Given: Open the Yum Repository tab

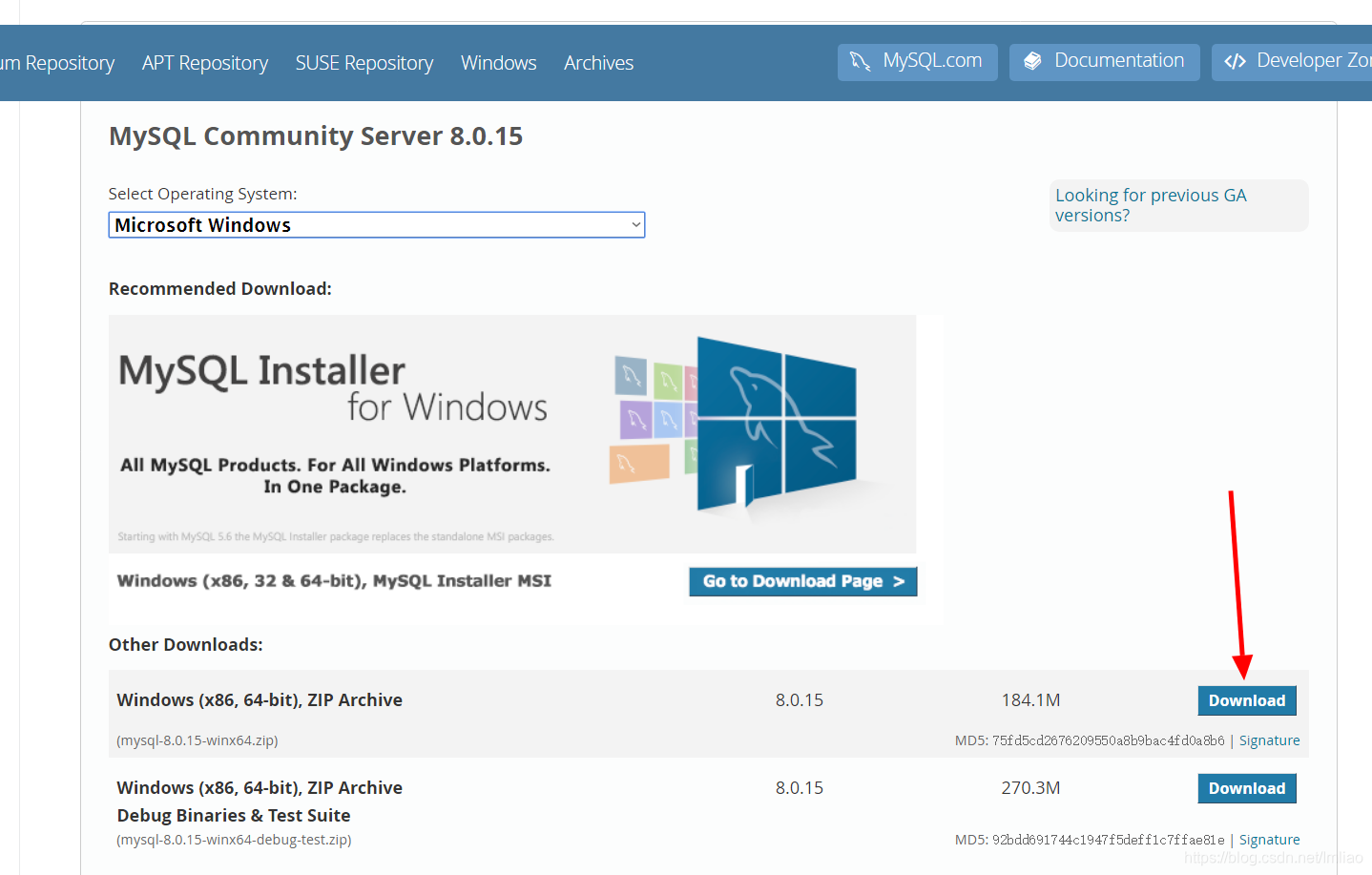Looking at the screenshot, I should tap(57, 63).
